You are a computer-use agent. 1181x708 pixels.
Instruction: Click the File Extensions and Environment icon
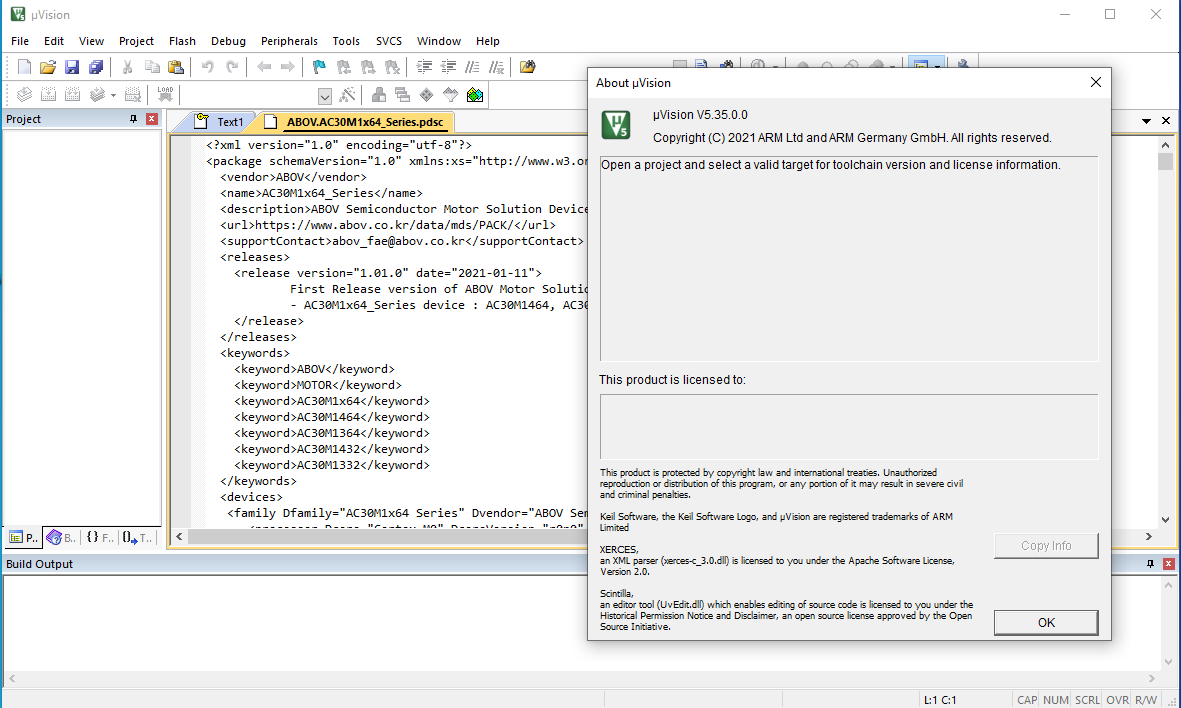[379, 95]
